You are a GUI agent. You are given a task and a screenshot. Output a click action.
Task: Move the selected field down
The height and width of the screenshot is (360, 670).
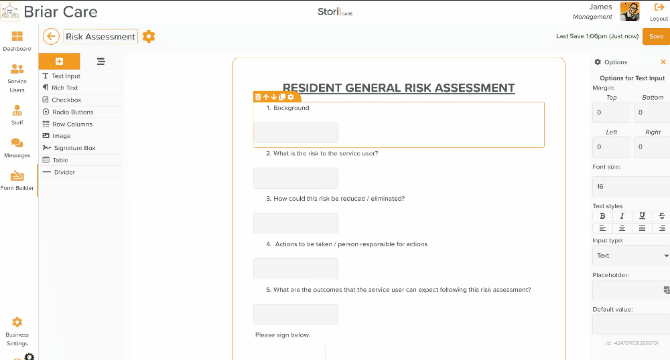click(x=274, y=97)
